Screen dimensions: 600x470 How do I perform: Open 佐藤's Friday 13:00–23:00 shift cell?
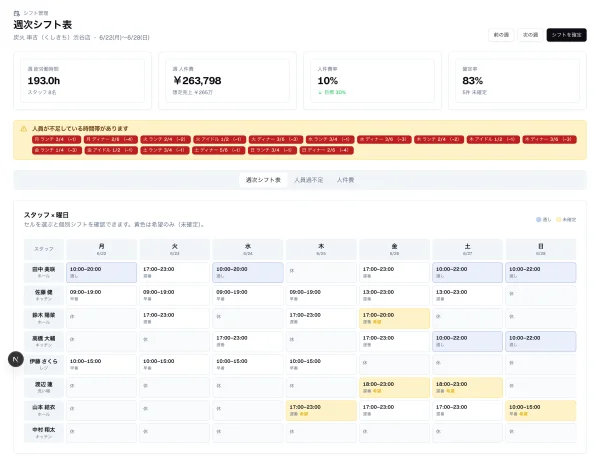coord(394,295)
